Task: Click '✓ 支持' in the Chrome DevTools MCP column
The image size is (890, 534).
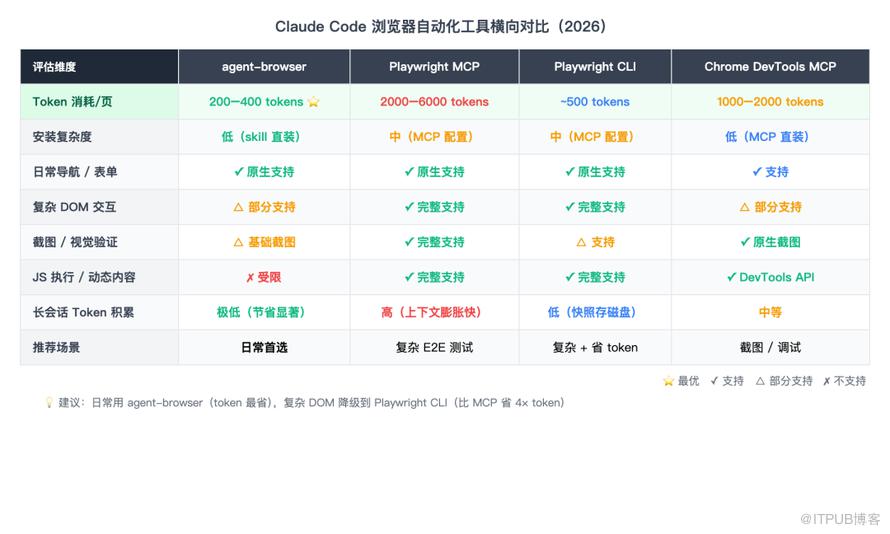Action: click(770, 172)
